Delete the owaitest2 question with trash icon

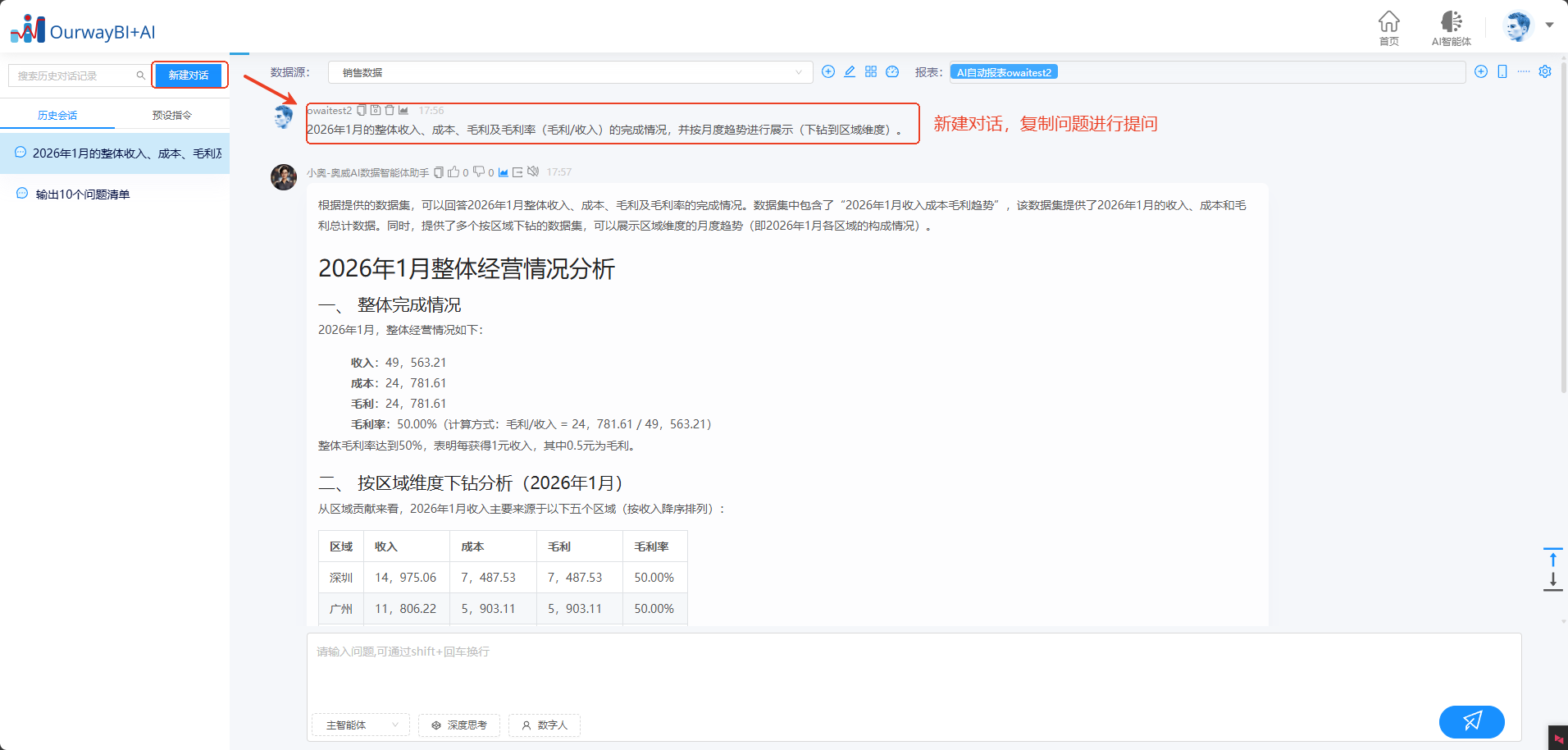[x=390, y=111]
